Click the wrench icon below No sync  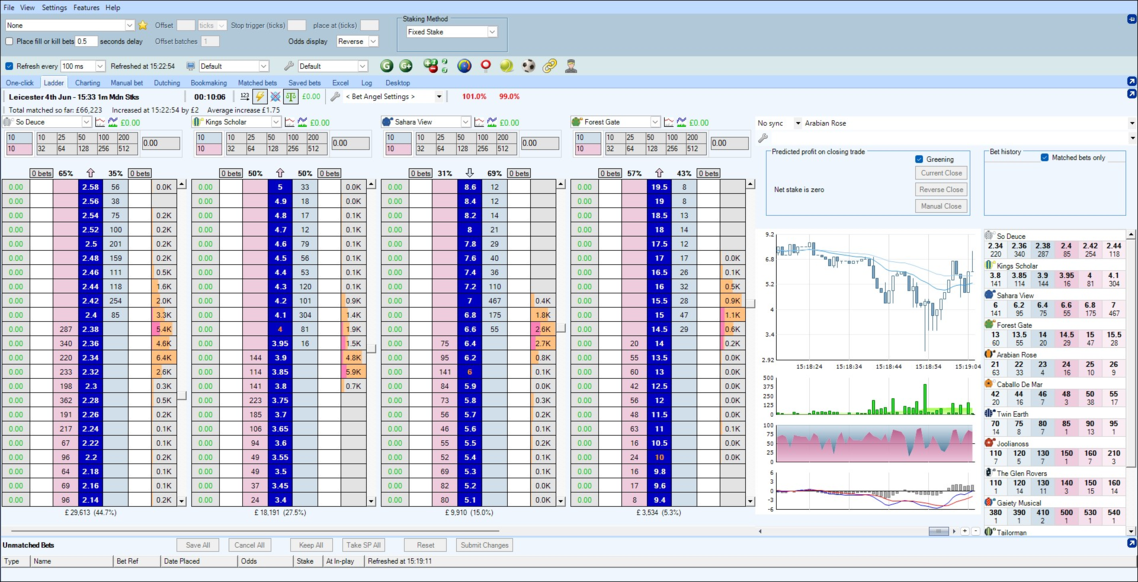click(x=763, y=136)
